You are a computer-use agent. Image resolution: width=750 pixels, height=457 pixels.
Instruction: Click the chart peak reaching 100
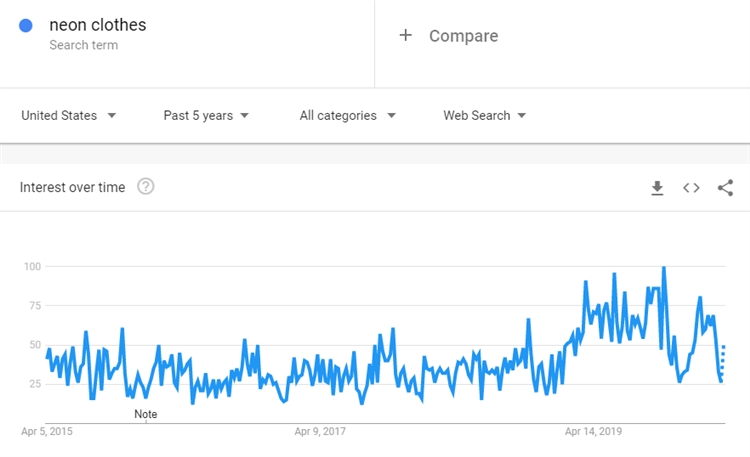(x=664, y=268)
